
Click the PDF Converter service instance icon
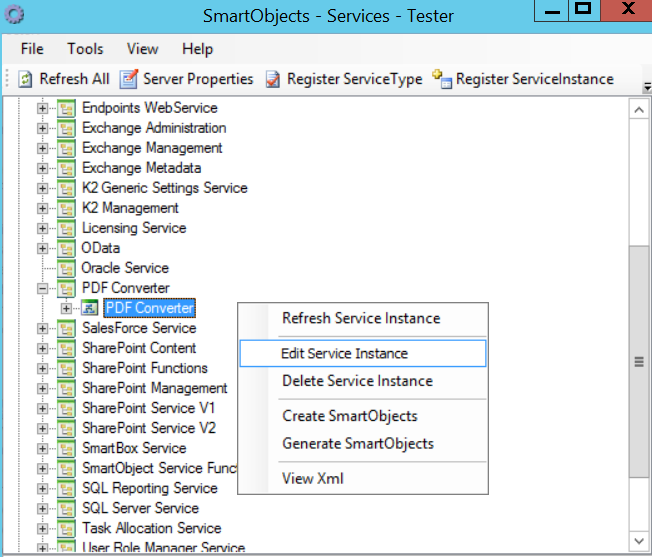tap(90, 308)
